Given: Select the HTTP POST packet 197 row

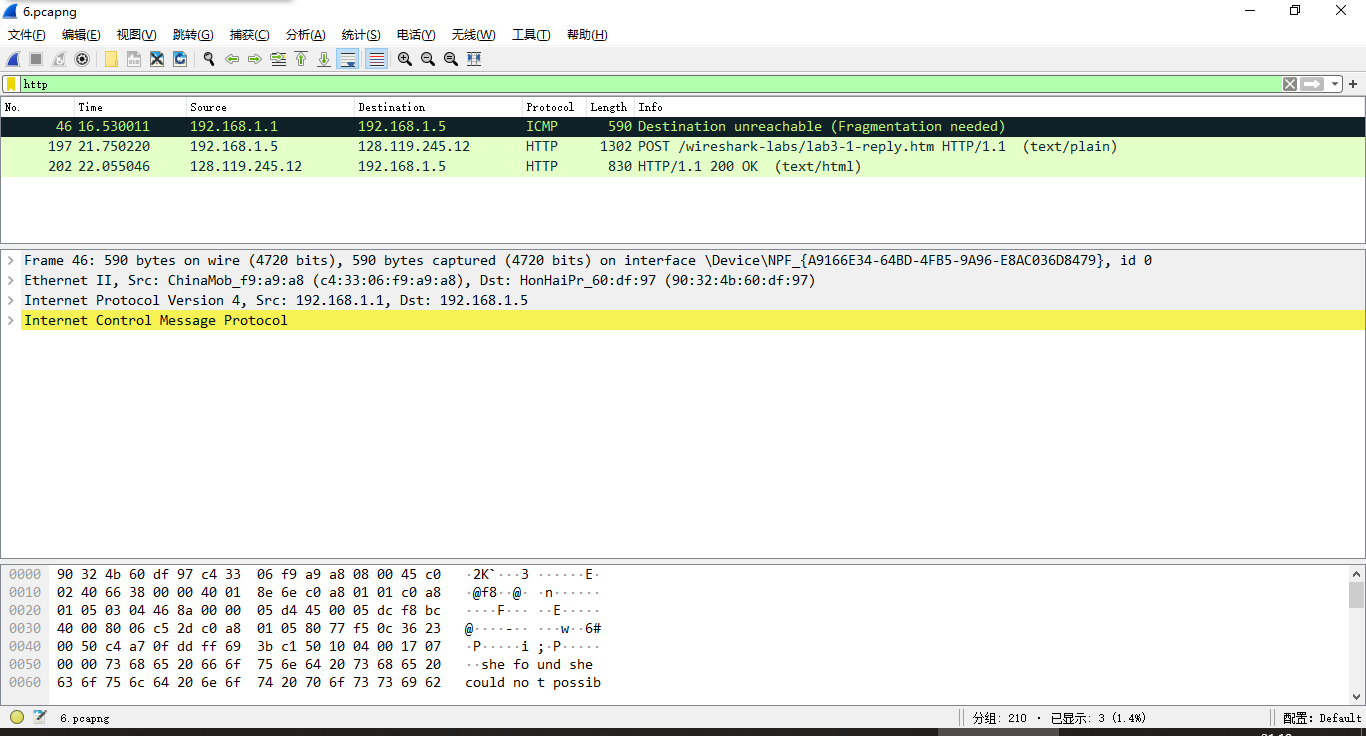Looking at the screenshot, I should (x=600, y=146).
